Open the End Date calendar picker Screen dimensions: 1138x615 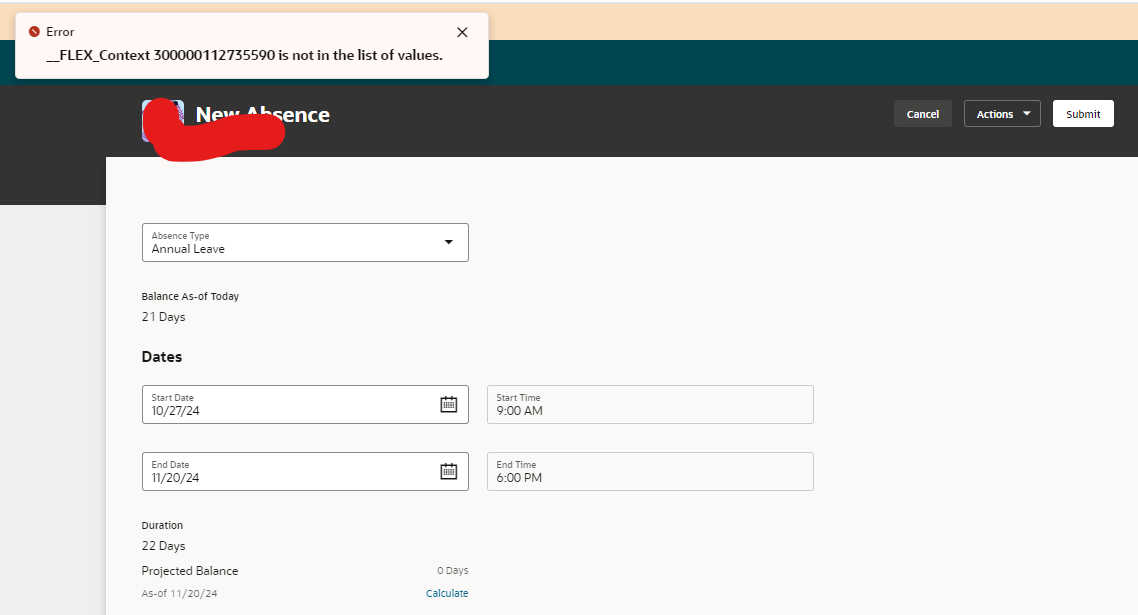click(x=449, y=471)
